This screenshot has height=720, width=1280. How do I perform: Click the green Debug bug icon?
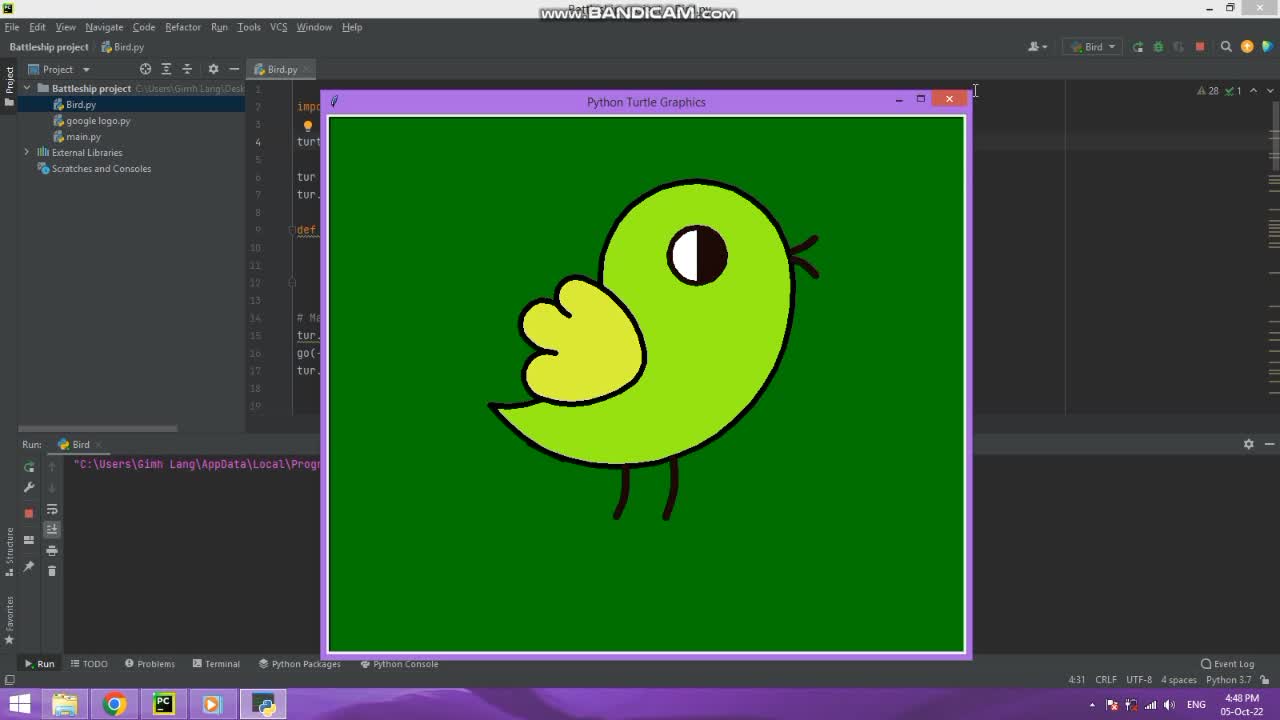tap(1158, 47)
